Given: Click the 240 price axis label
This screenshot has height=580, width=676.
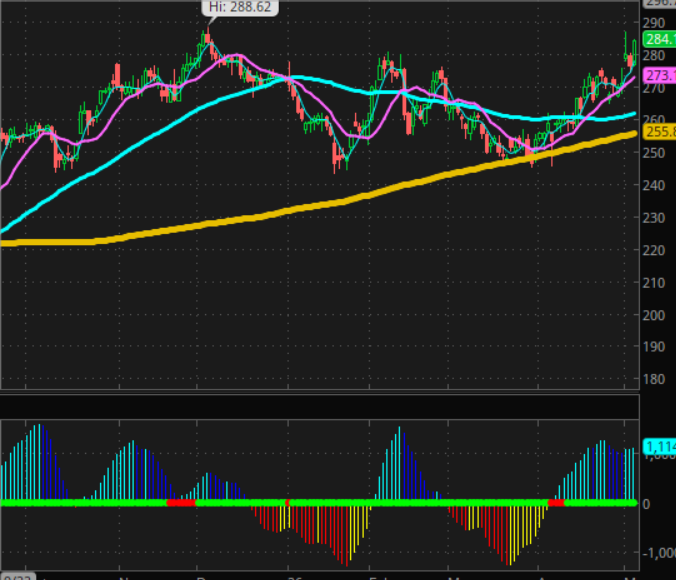Looking at the screenshot, I should (x=654, y=185).
